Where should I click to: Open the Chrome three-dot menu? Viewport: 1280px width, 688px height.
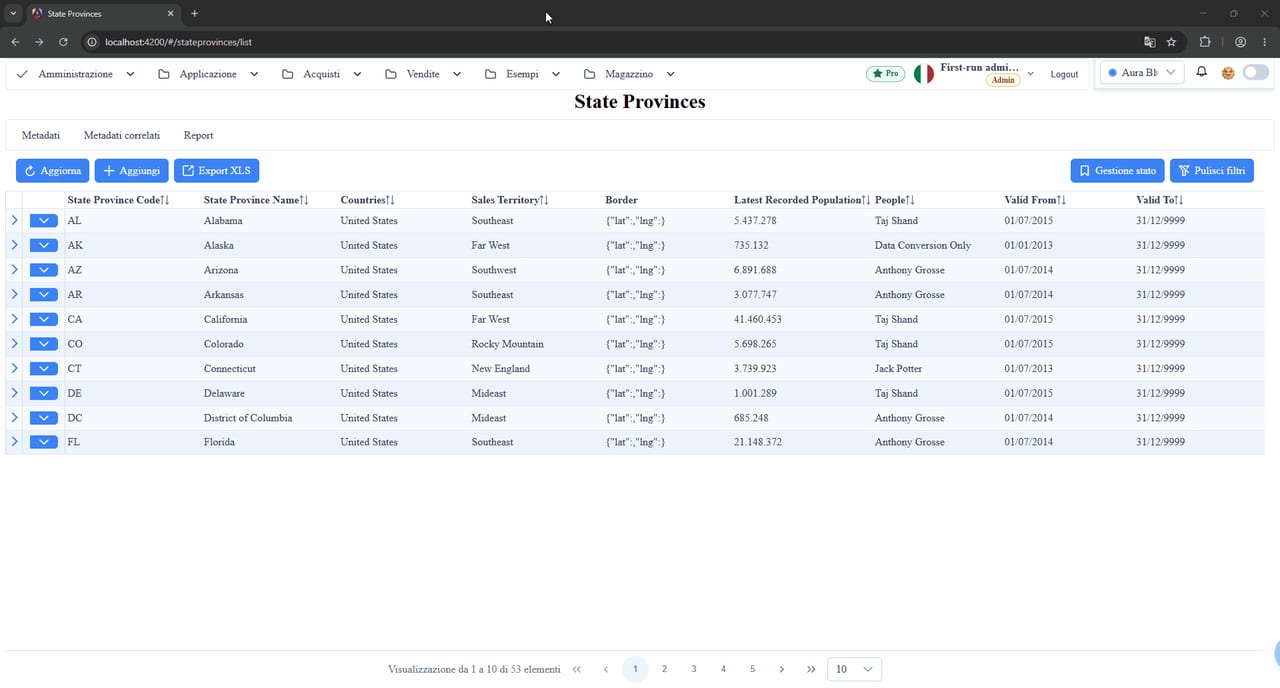coord(1265,42)
